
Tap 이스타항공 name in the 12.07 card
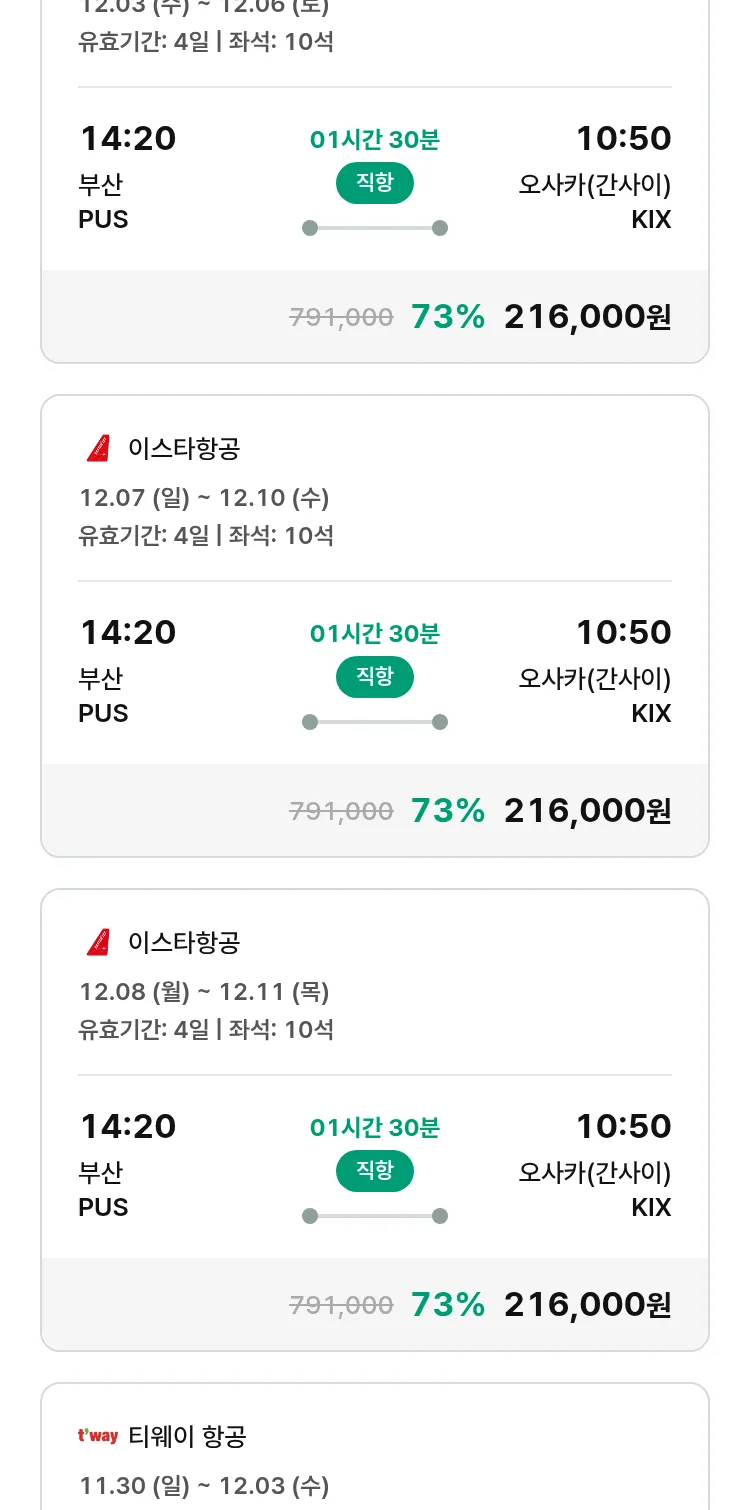(x=184, y=448)
